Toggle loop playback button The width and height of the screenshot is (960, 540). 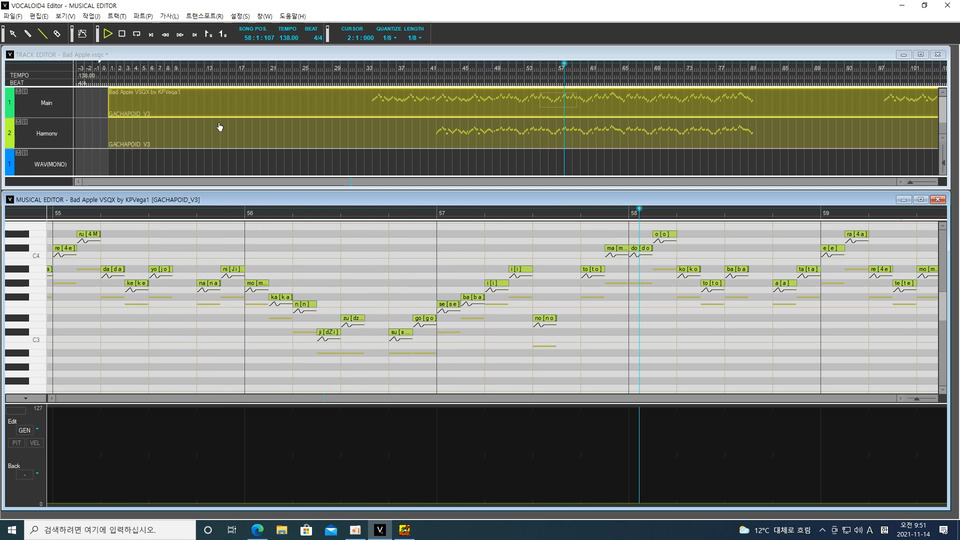(136, 33)
